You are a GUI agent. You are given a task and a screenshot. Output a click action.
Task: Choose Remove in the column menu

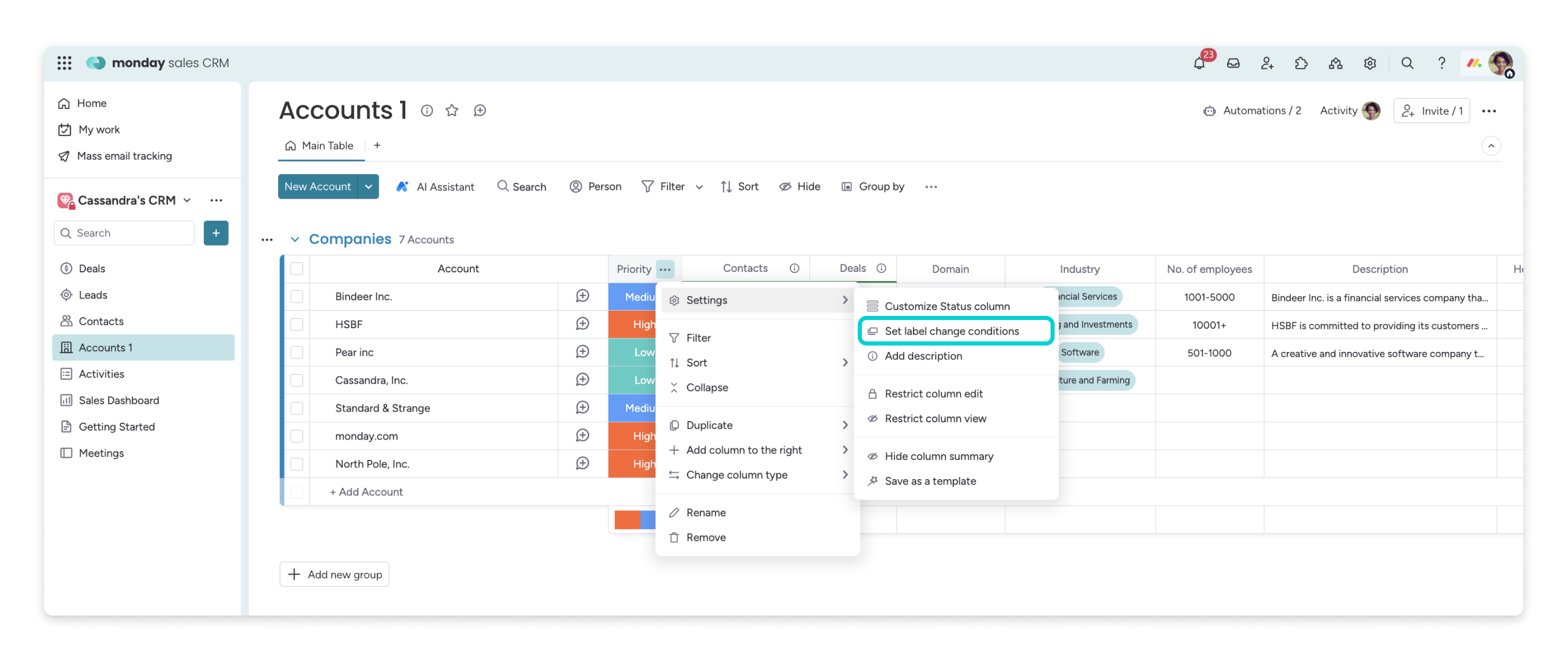point(758,538)
